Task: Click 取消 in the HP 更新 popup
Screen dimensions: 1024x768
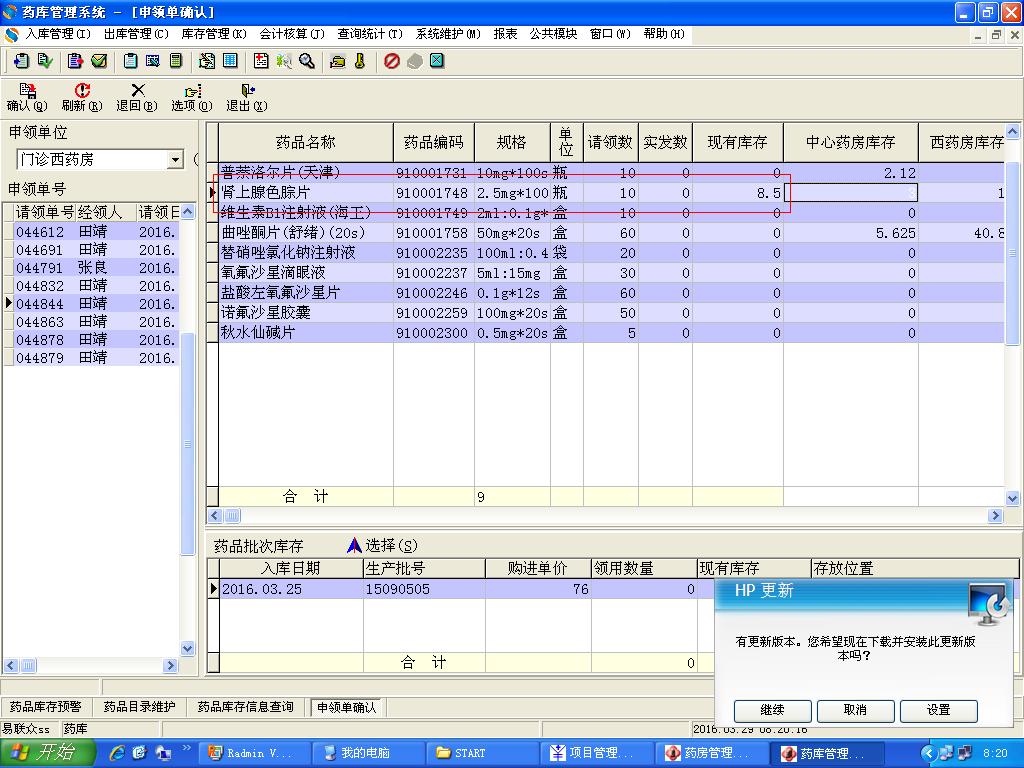Action: coord(856,710)
